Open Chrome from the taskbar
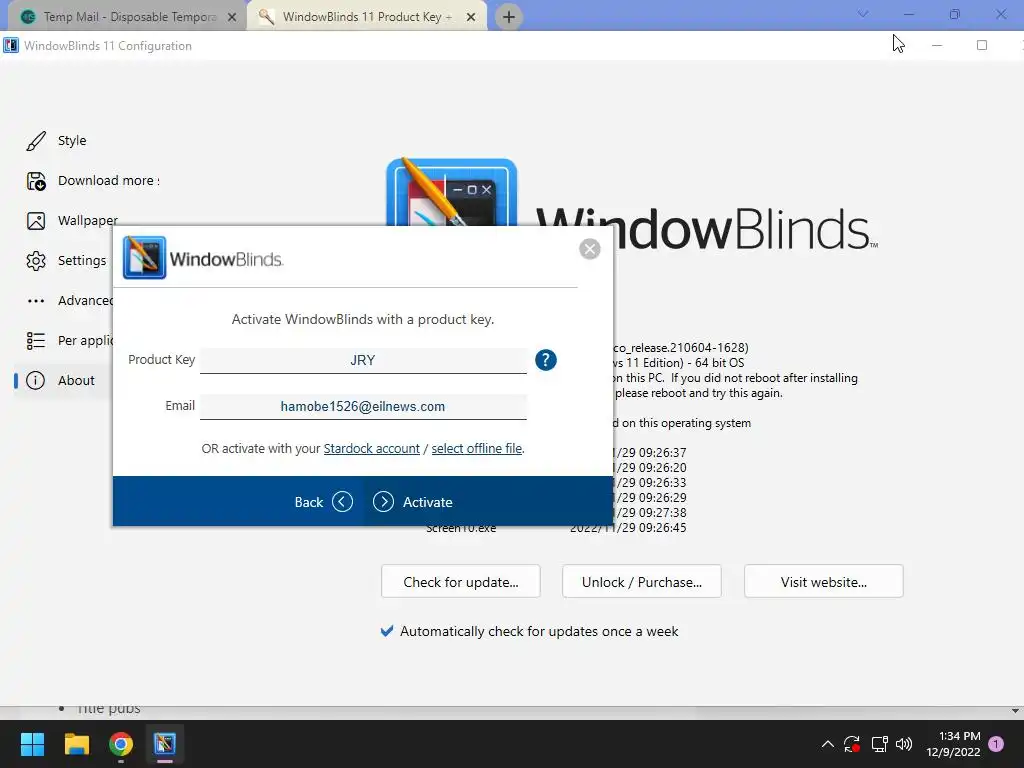Screen dimensions: 1024x768 point(121,744)
